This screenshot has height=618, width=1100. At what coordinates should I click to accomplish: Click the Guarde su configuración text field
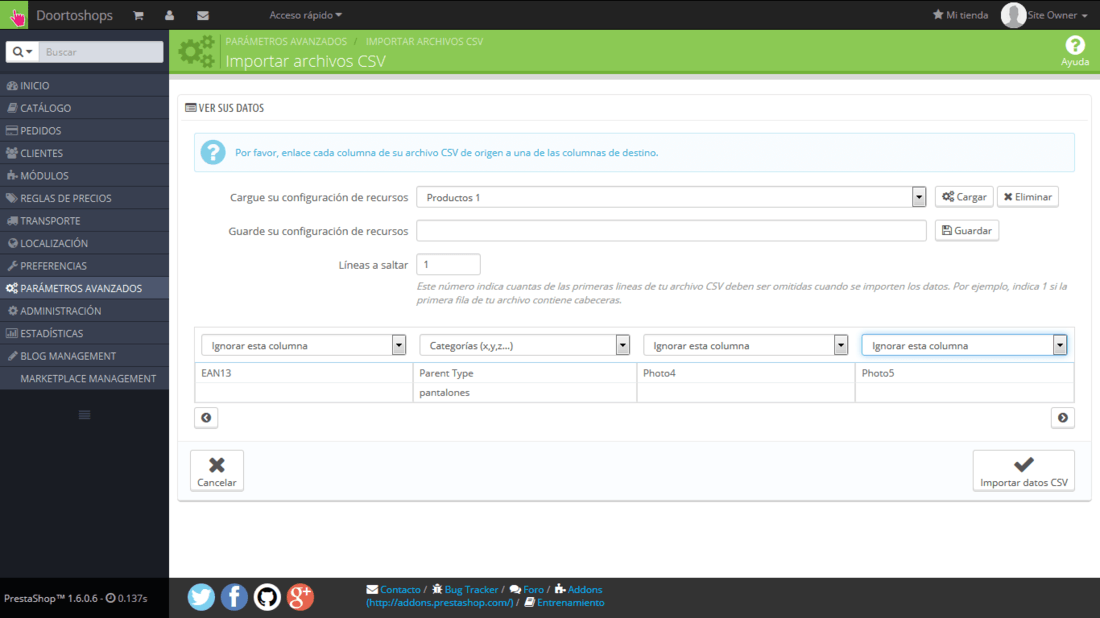click(x=671, y=230)
